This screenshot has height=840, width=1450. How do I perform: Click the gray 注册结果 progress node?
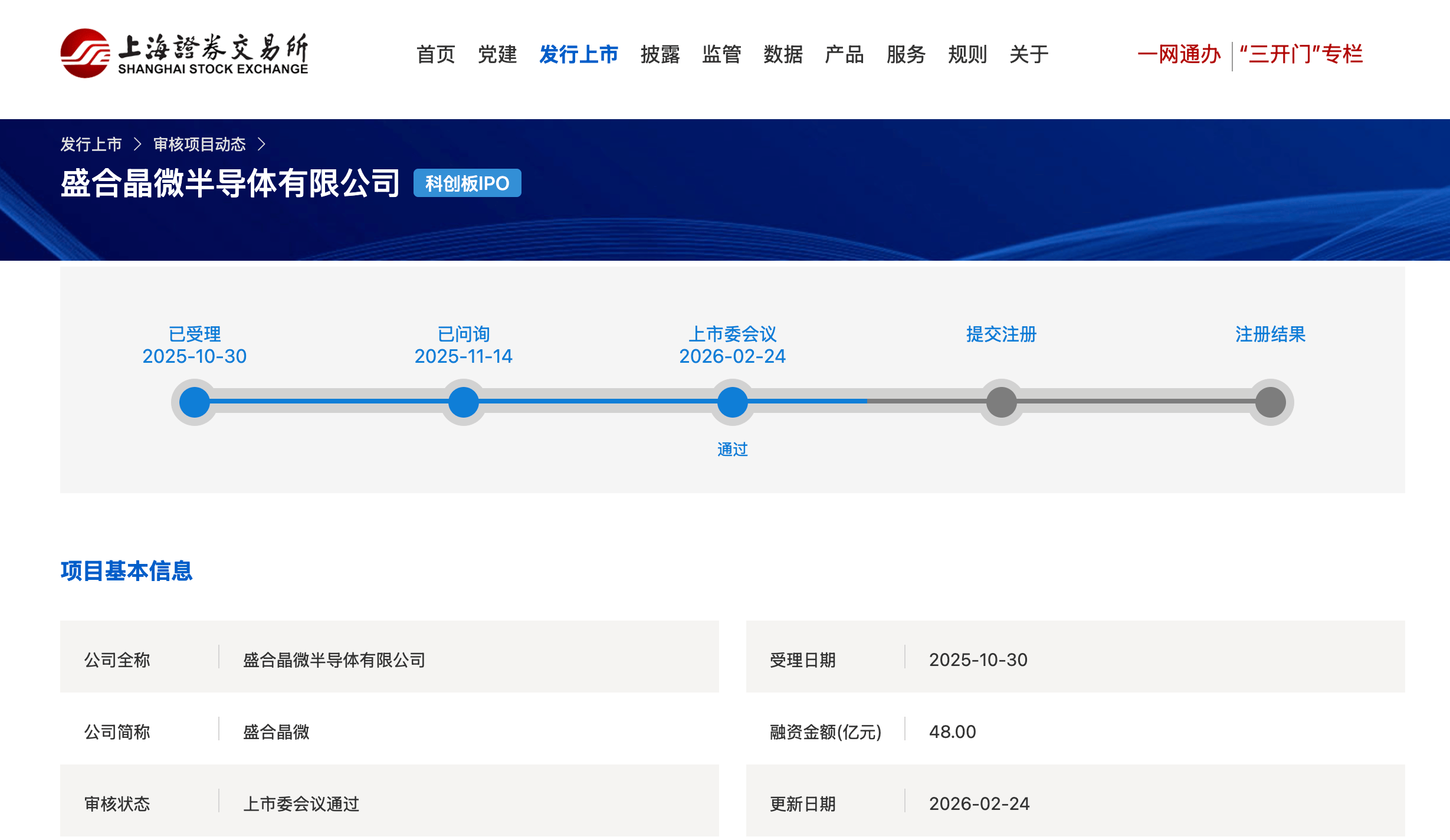pos(1271,402)
